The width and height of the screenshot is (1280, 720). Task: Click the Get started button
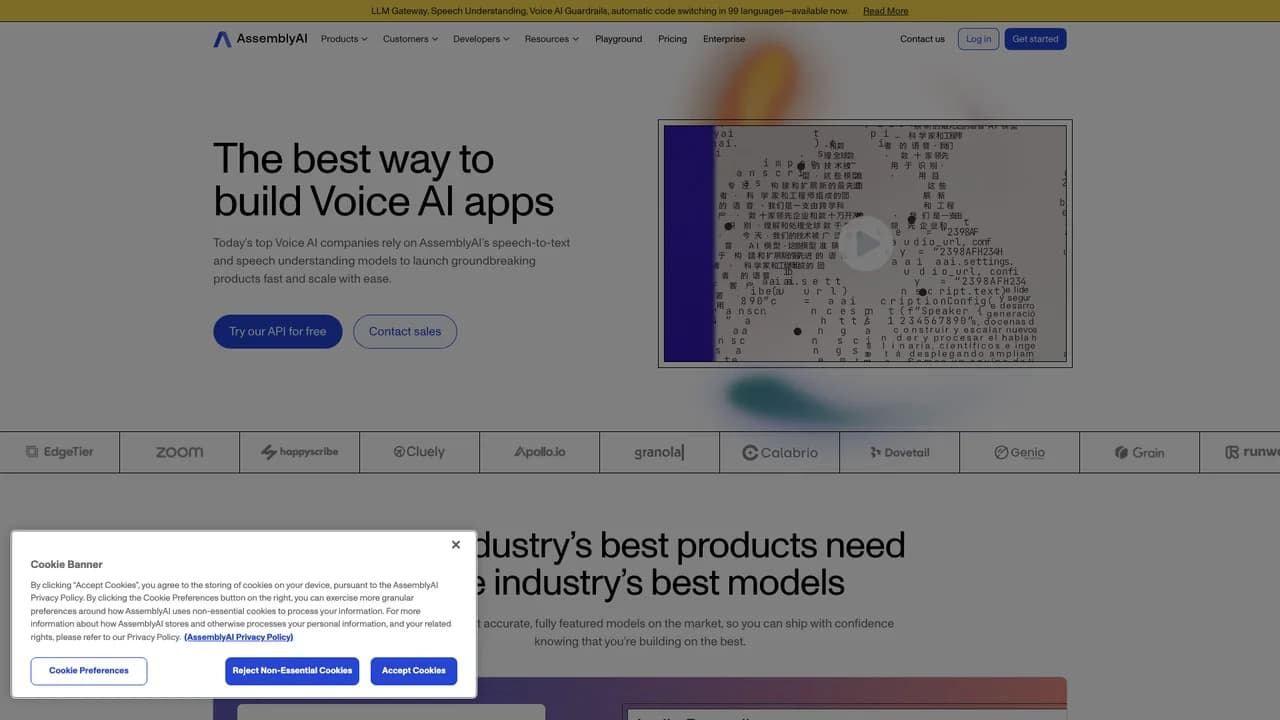tap(1035, 39)
